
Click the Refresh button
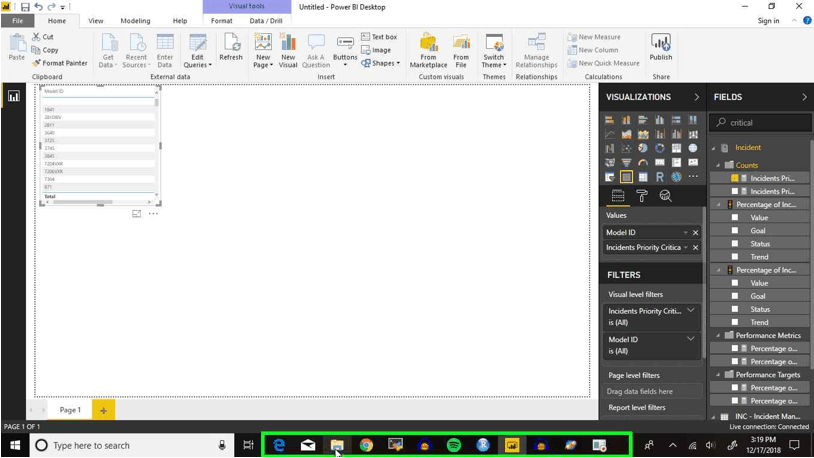[231, 48]
